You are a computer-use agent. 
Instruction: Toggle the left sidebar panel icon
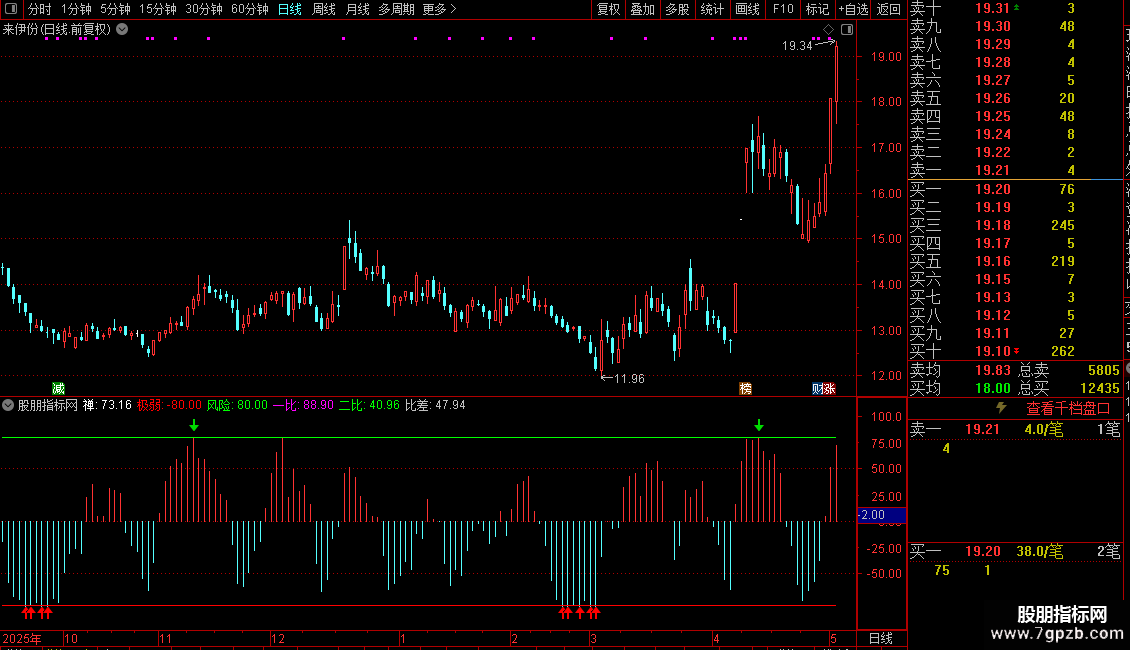(x=11, y=9)
